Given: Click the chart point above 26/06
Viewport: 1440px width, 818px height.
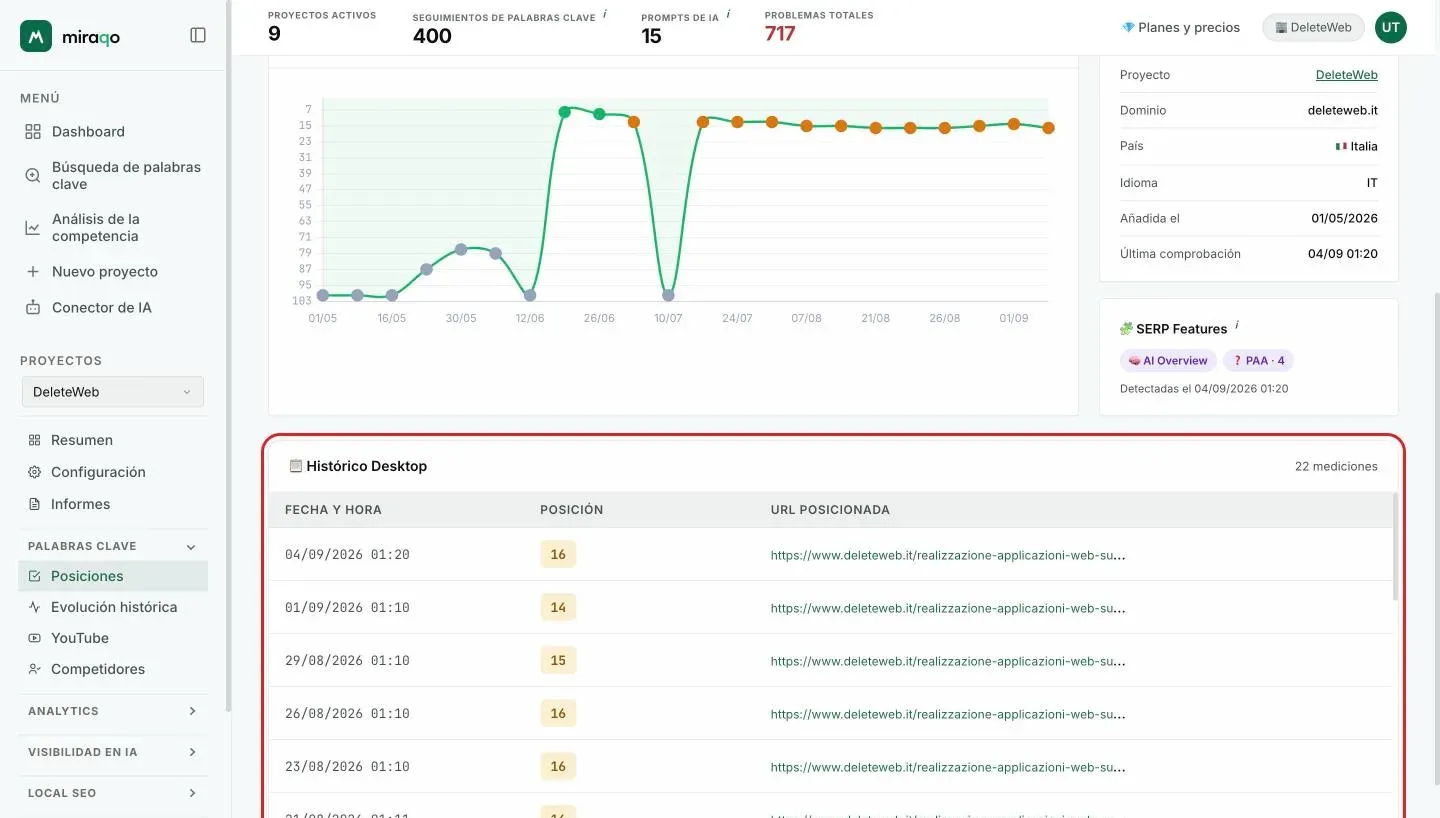Looking at the screenshot, I should coord(599,114).
